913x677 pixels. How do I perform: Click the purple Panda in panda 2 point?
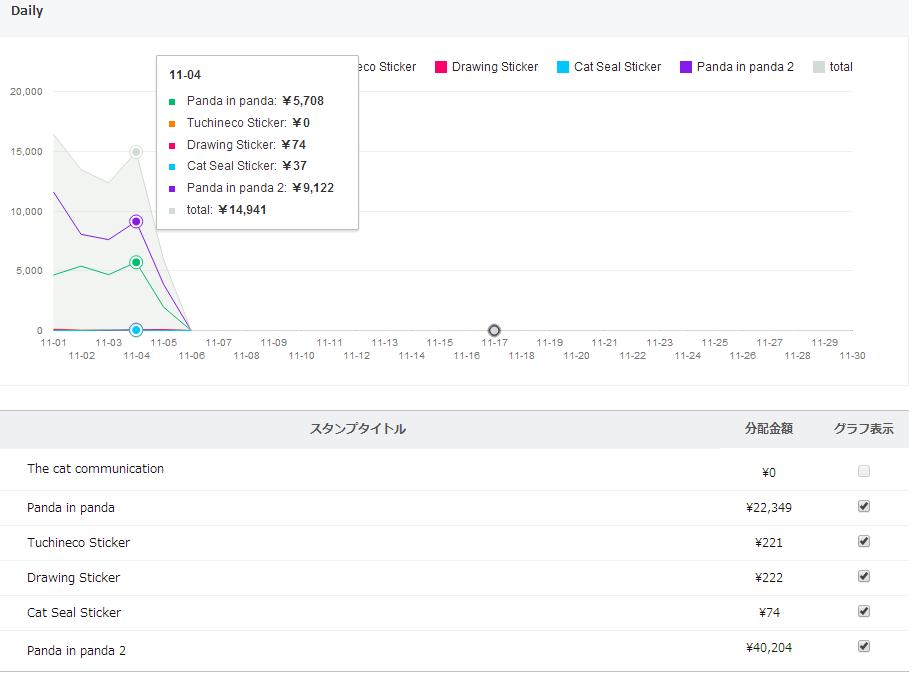tap(136, 222)
